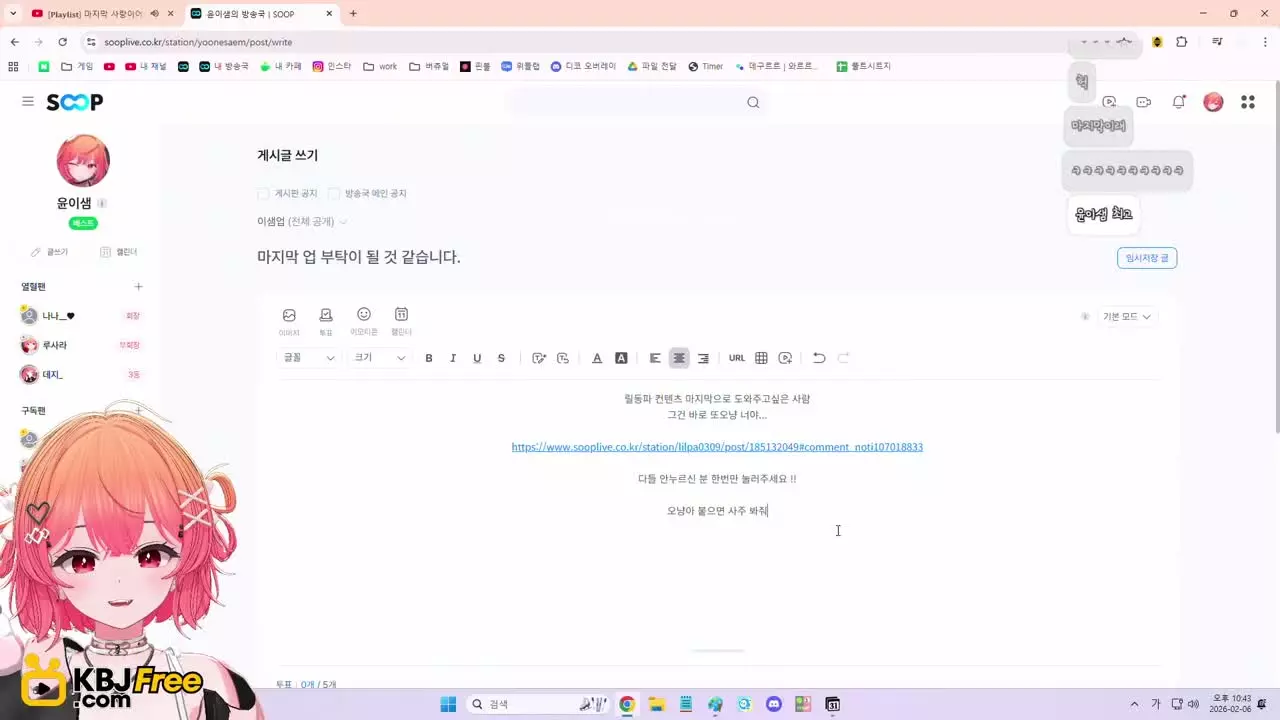Viewport: 1280px width, 720px height.
Task: Apply bold formatting in the editor
Action: (429, 358)
